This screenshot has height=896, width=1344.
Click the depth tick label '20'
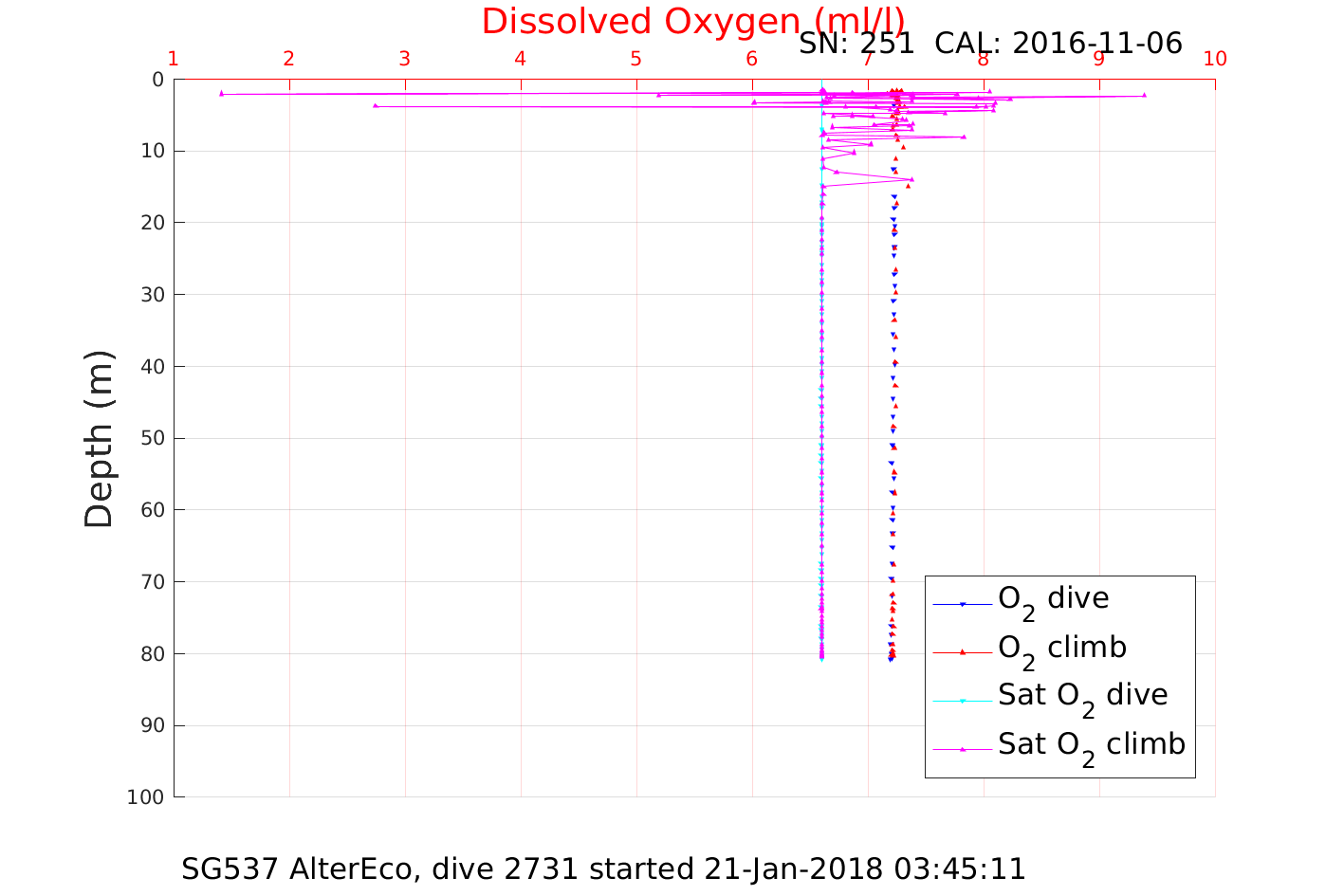click(153, 223)
